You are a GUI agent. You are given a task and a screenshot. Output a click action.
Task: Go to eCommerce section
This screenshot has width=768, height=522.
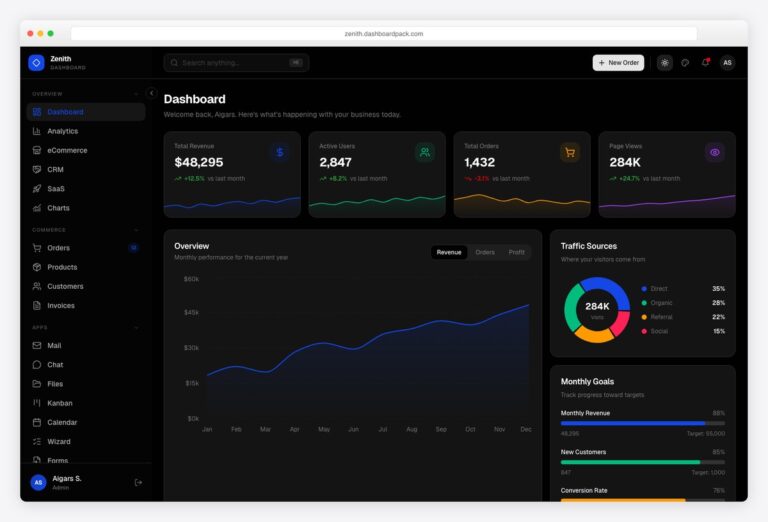(86, 150)
